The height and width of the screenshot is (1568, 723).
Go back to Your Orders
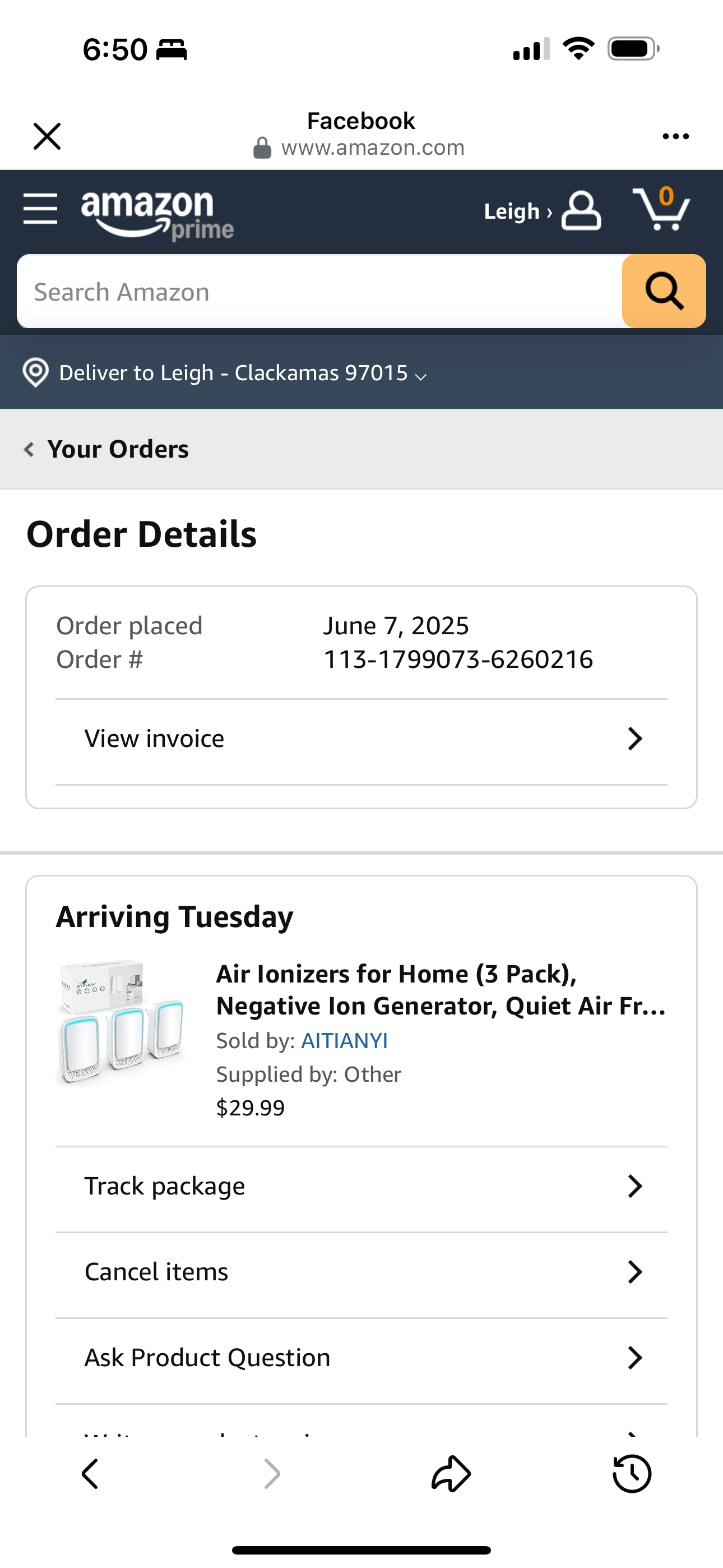(107, 449)
